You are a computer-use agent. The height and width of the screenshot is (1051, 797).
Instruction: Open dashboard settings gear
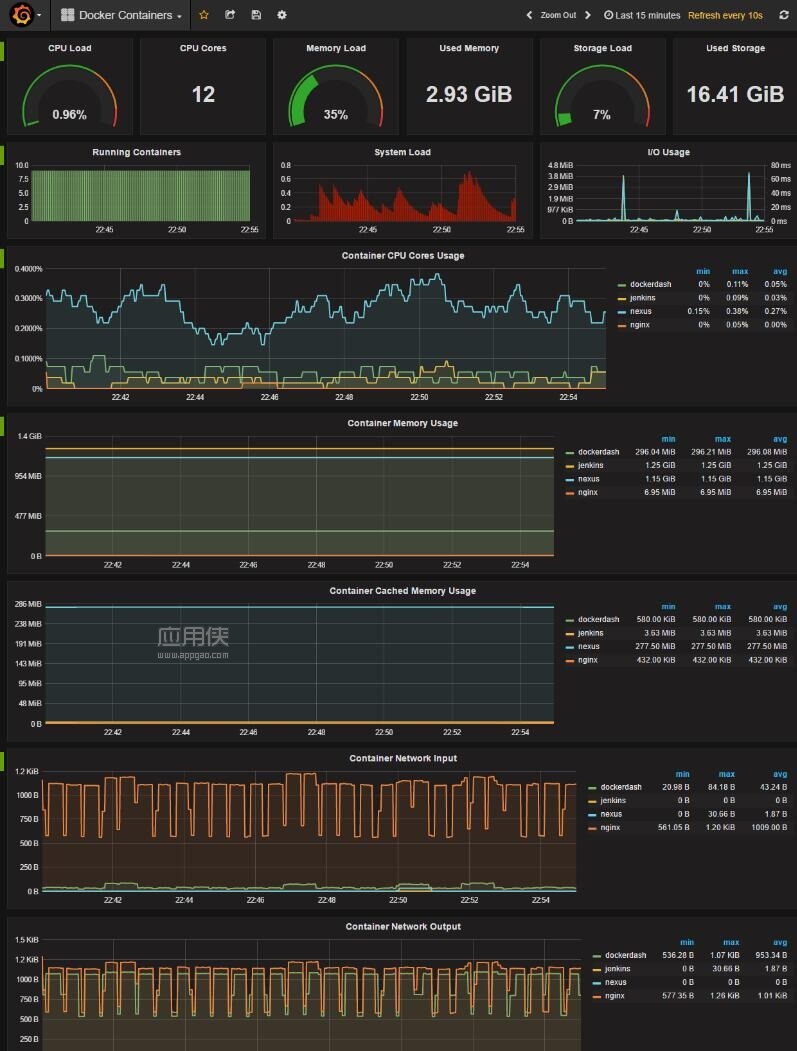tap(282, 15)
